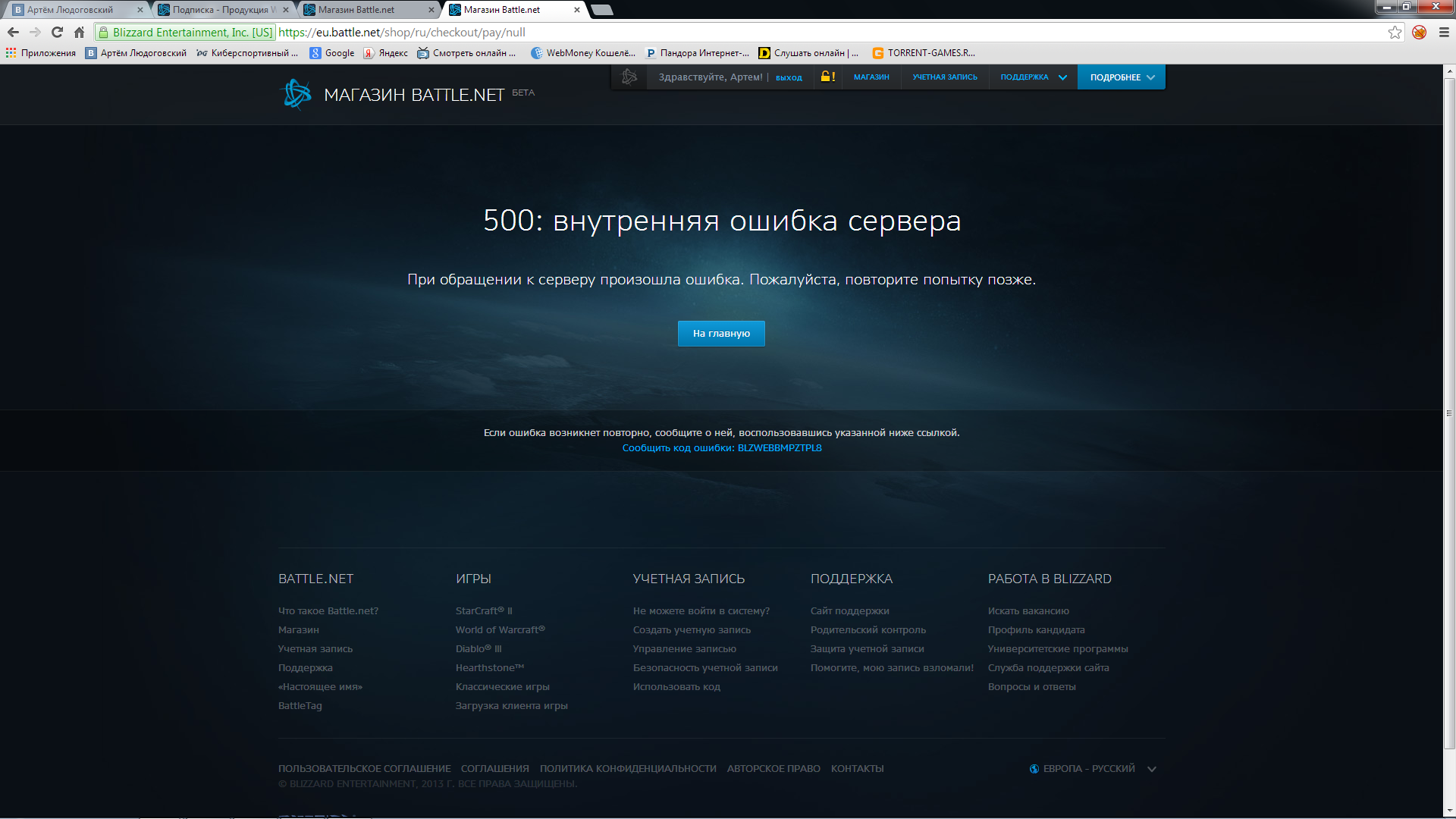The height and width of the screenshot is (819, 1456).
Task: Click the globe icon beside Европа - Русский
Action: 1034,769
